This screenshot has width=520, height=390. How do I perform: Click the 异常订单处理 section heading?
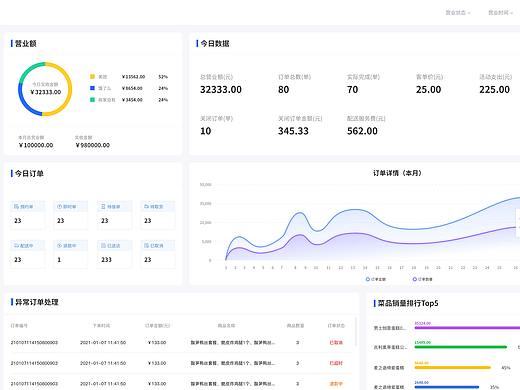tap(37, 302)
